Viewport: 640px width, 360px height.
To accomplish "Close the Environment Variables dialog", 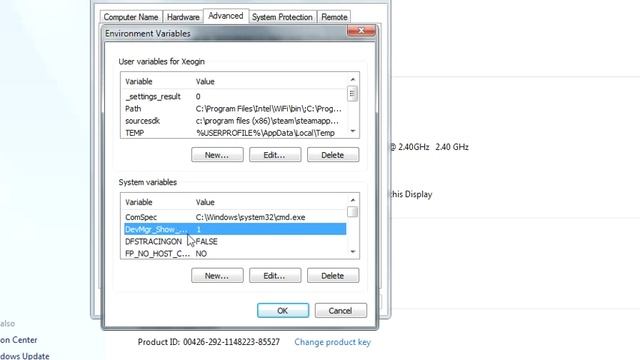I will pos(361,31).
